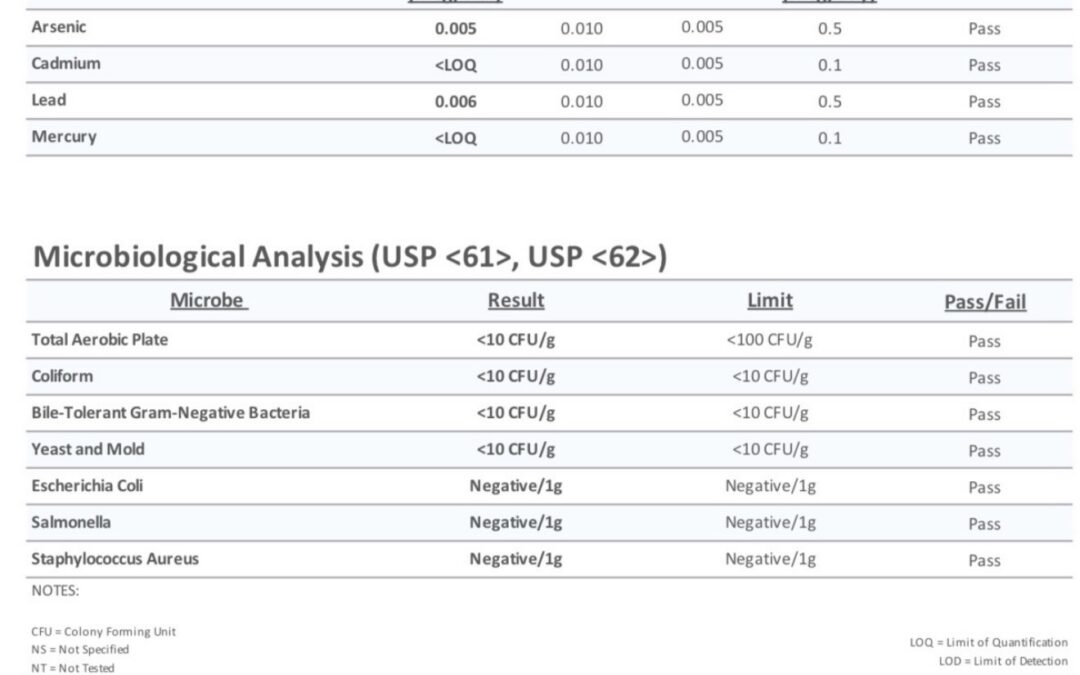Select the Arsenic row label
The width and height of the screenshot is (1080, 675).
pyautogui.click(x=59, y=27)
